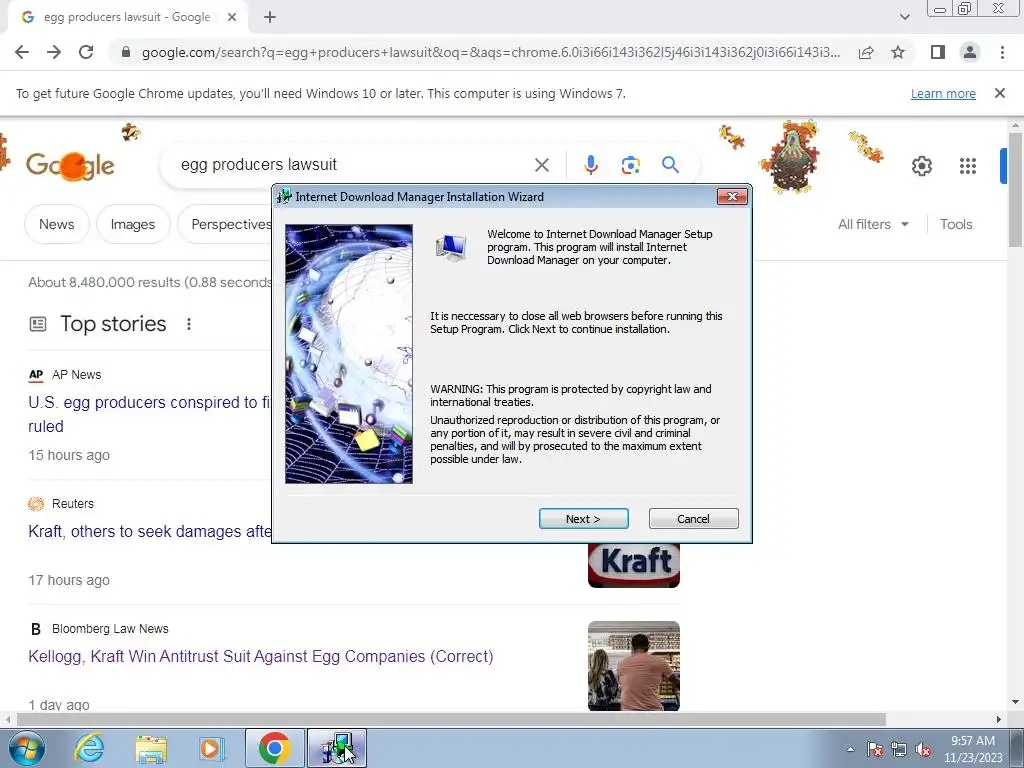Close the Installation Wizard dialog
The image size is (1024, 768).
732,197
